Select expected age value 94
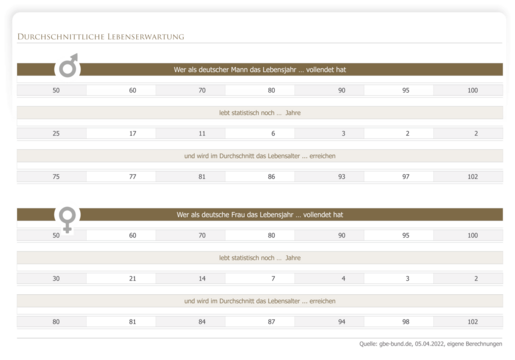 (x=342, y=322)
